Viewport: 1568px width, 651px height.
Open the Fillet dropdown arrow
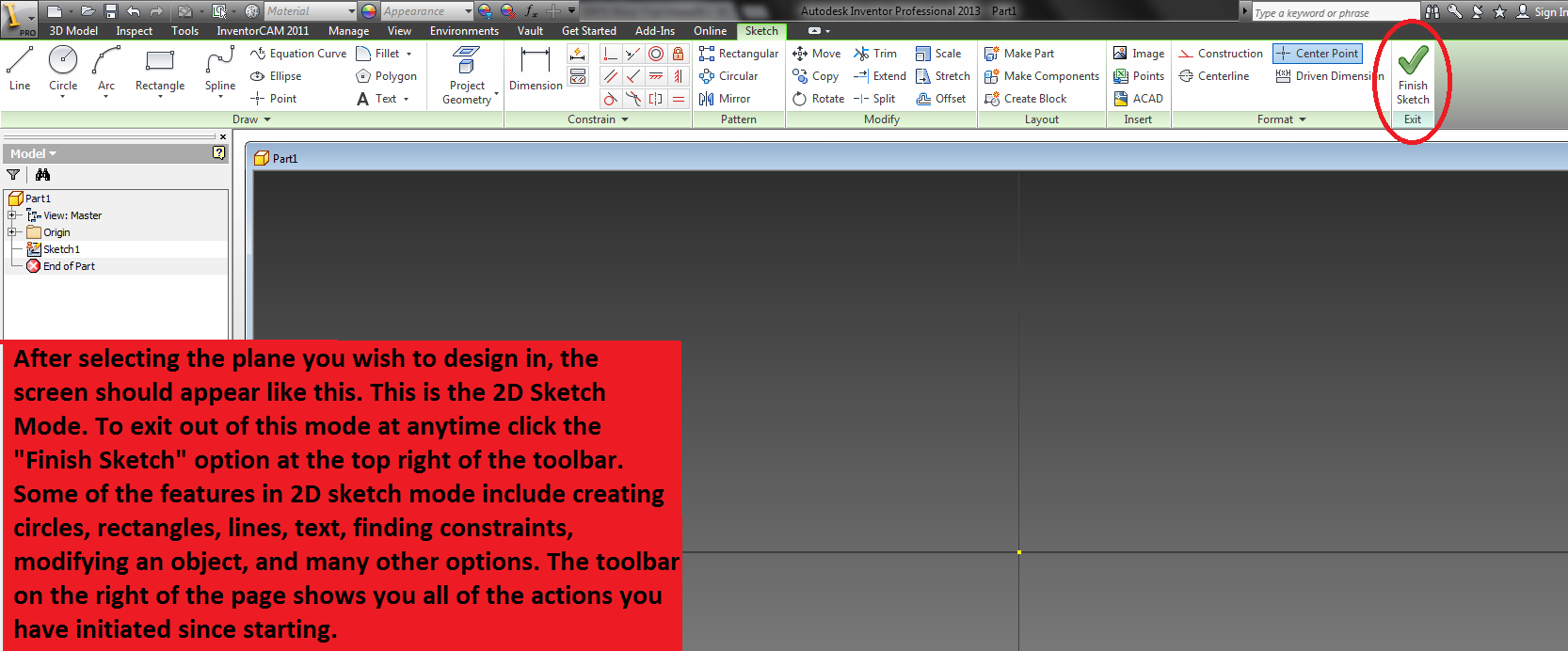point(409,54)
